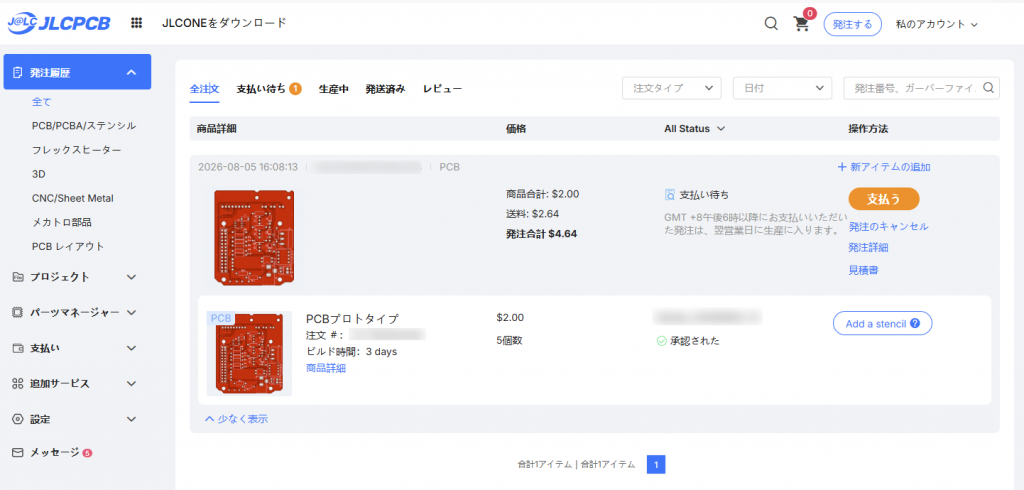This screenshot has height=490, width=1024.
Task: Click the payment wallet icon in sidebar
Action: (x=18, y=348)
